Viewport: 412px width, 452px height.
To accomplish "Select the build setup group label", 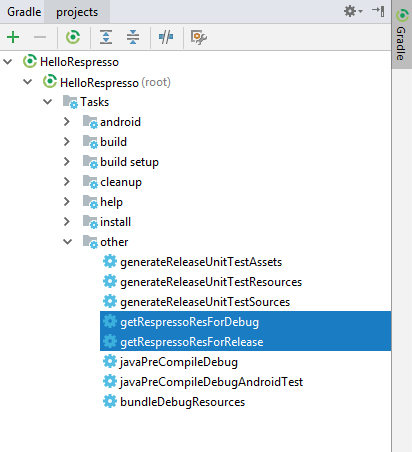I will click(129, 162).
